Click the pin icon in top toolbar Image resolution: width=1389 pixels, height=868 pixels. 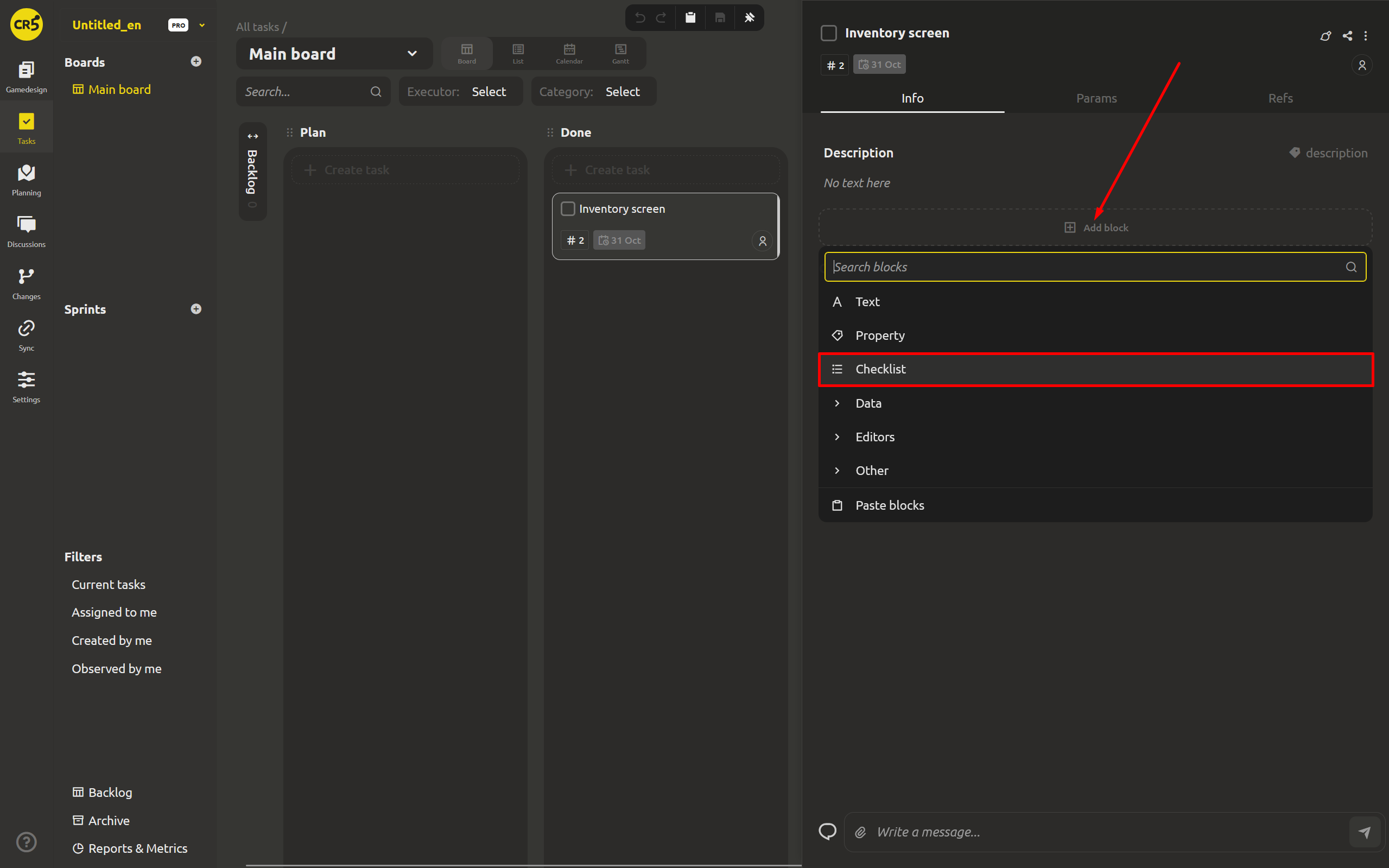coord(750,18)
